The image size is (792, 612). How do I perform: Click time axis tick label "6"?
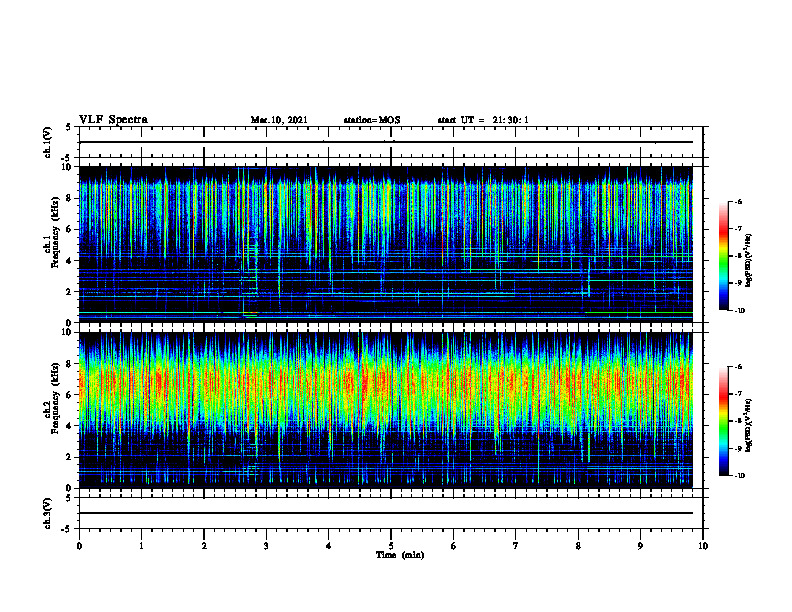454,546
